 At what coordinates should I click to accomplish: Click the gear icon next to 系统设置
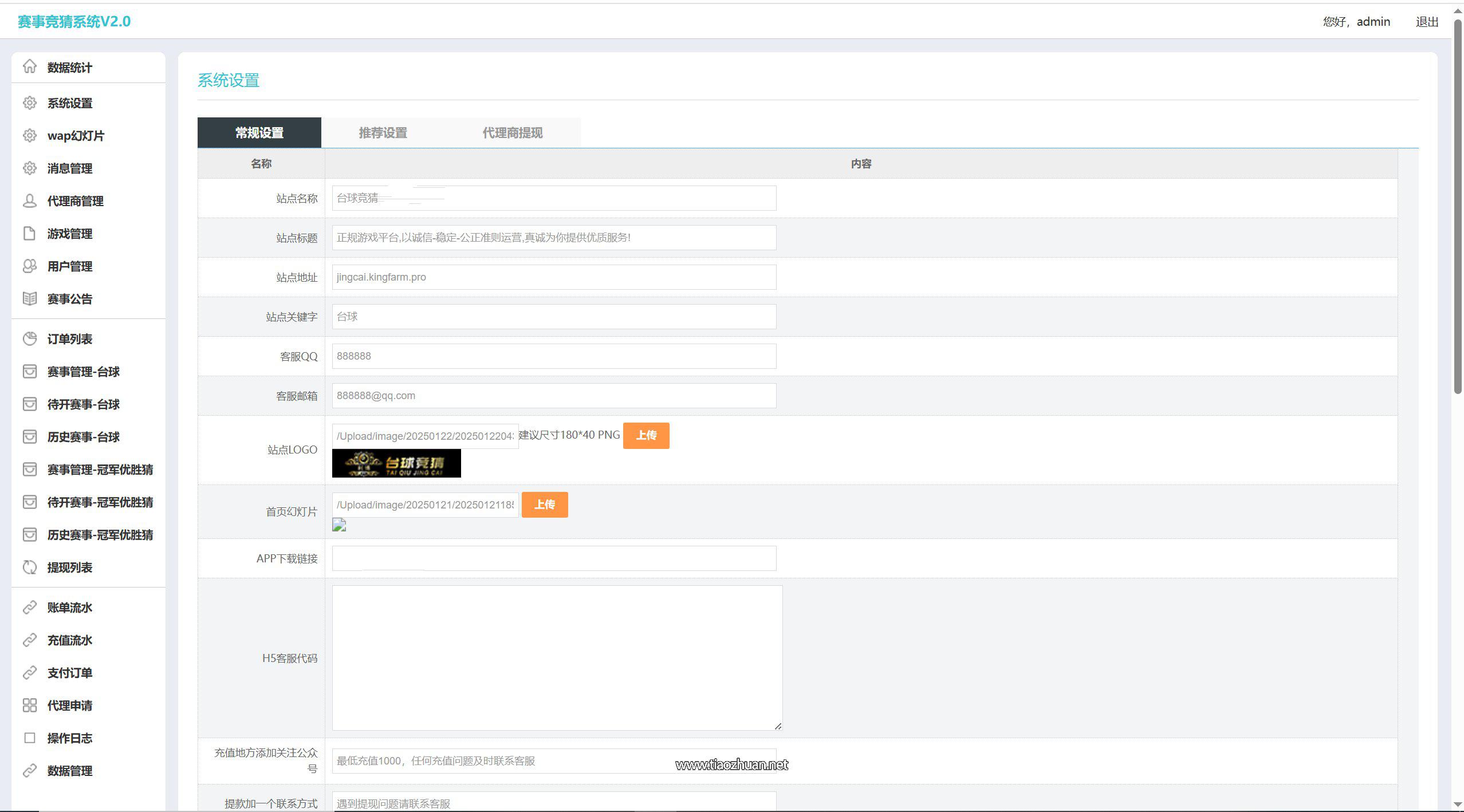[x=30, y=103]
